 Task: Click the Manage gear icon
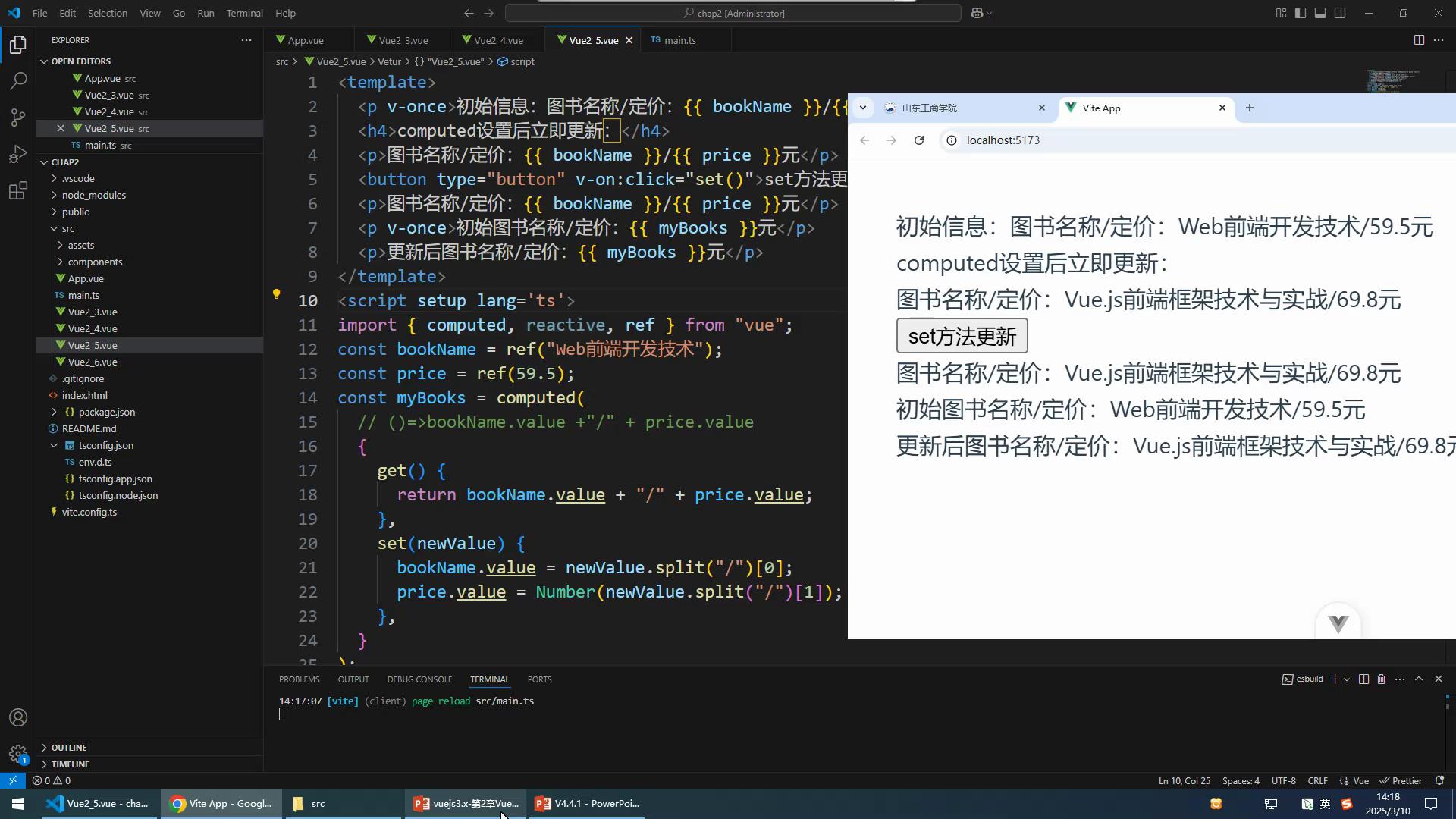point(18,754)
